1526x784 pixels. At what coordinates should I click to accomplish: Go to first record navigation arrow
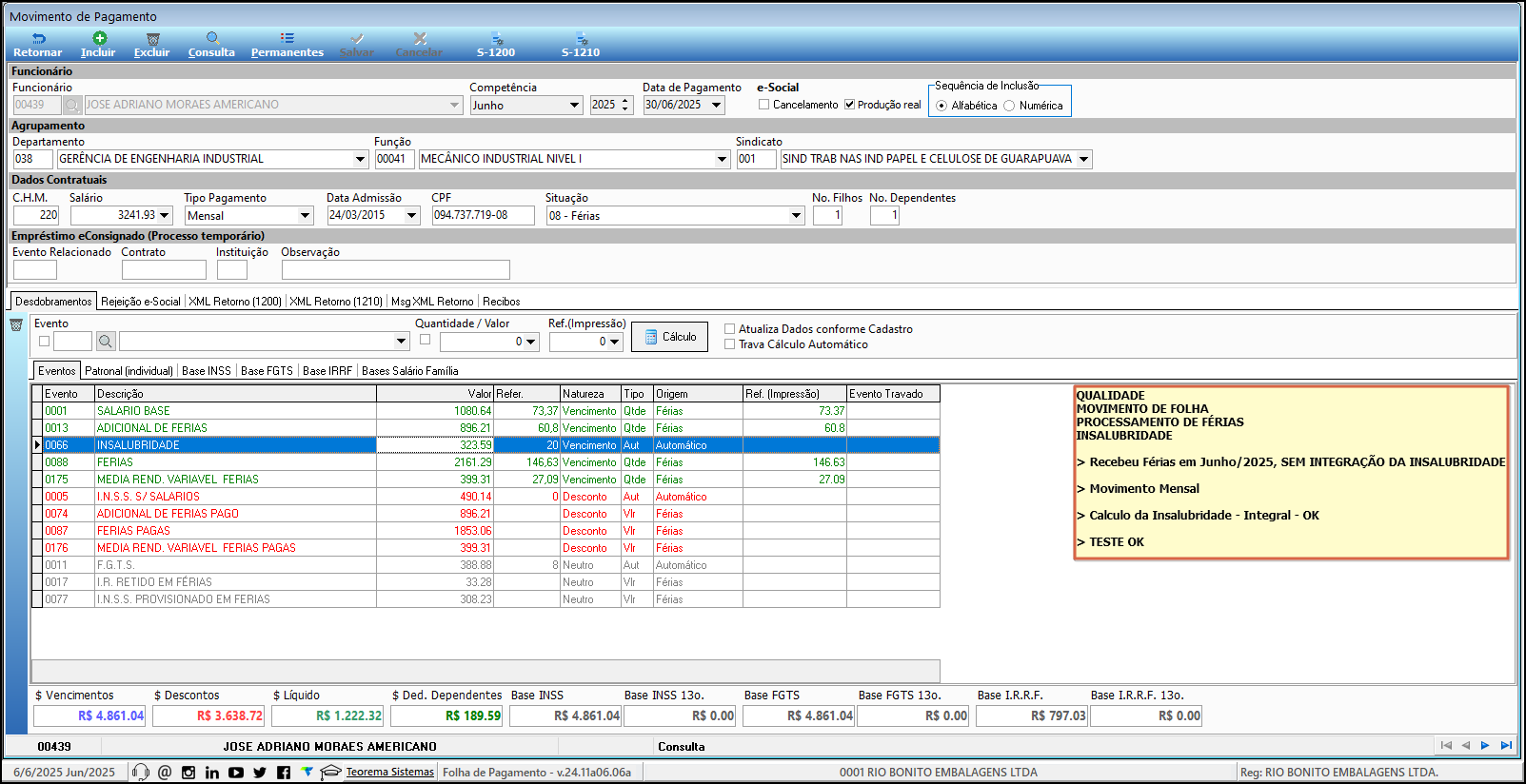[x=1446, y=745]
